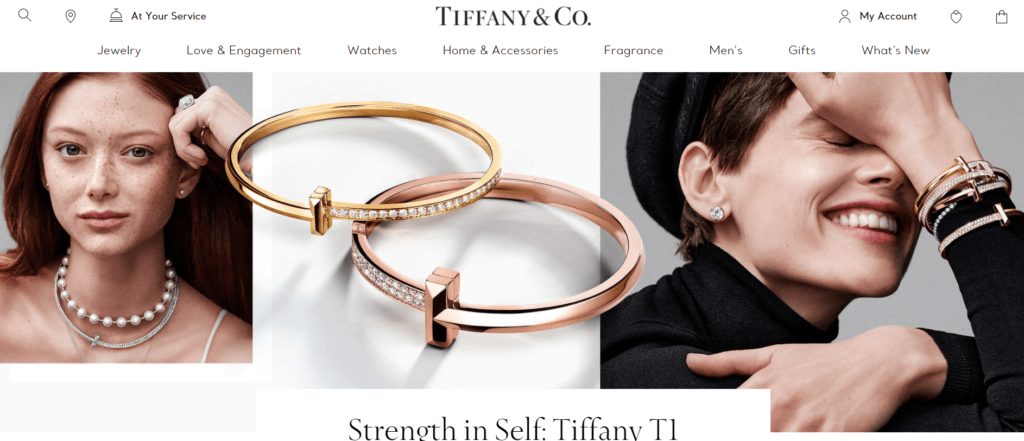This screenshot has width=1024, height=441.
Task: Click My Account text link
Action: [x=888, y=16]
